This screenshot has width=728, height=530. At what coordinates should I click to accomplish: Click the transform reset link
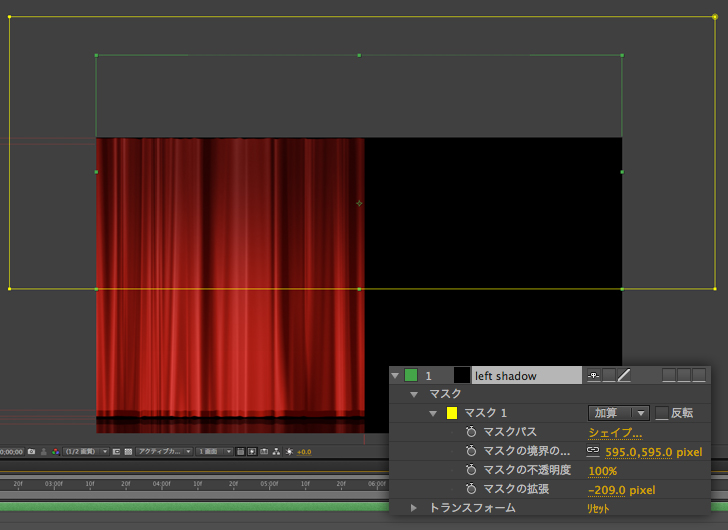[598, 508]
